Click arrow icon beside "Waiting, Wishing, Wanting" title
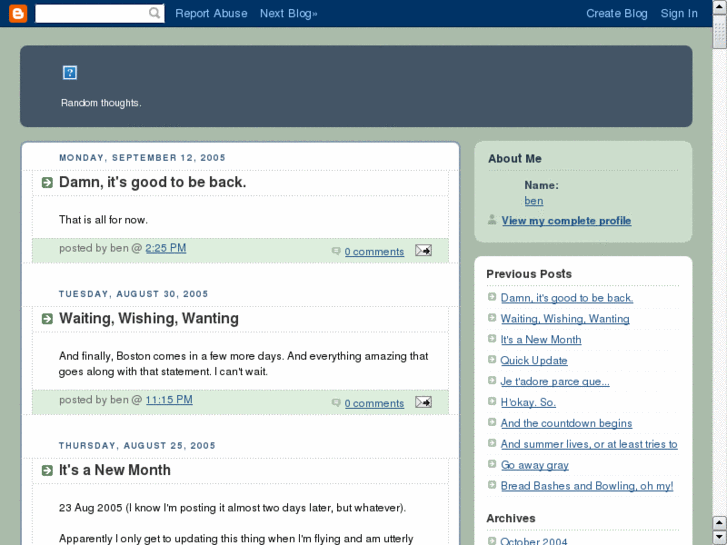 [x=47, y=319]
